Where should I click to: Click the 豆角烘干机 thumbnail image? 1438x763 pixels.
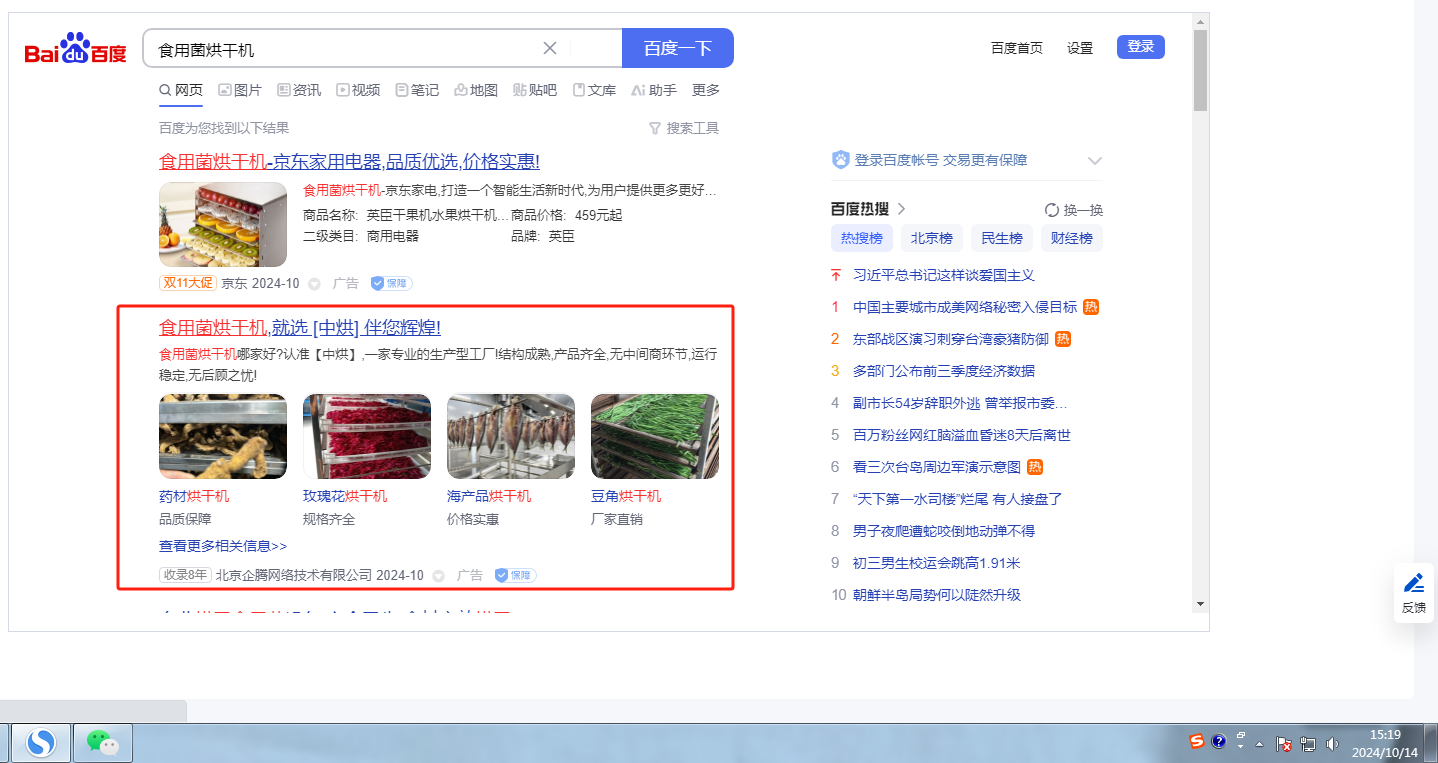(655, 436)
